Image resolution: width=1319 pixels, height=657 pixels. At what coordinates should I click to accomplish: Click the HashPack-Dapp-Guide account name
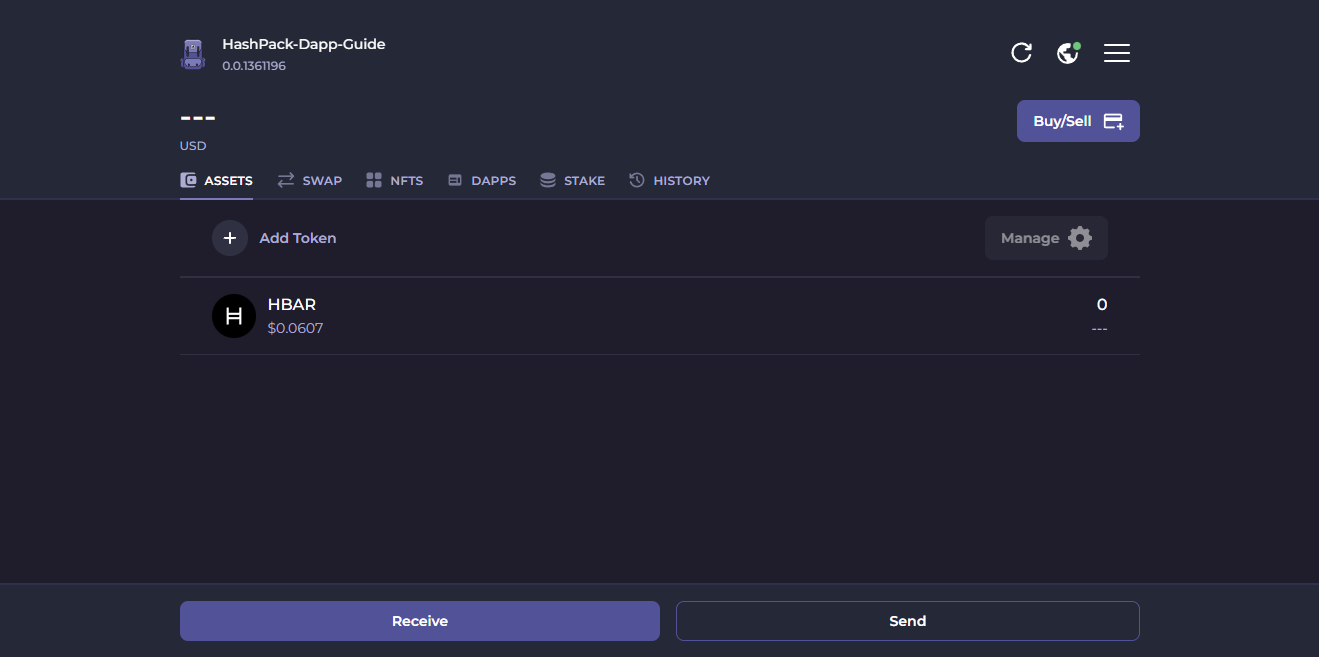(x=303, y=44)
